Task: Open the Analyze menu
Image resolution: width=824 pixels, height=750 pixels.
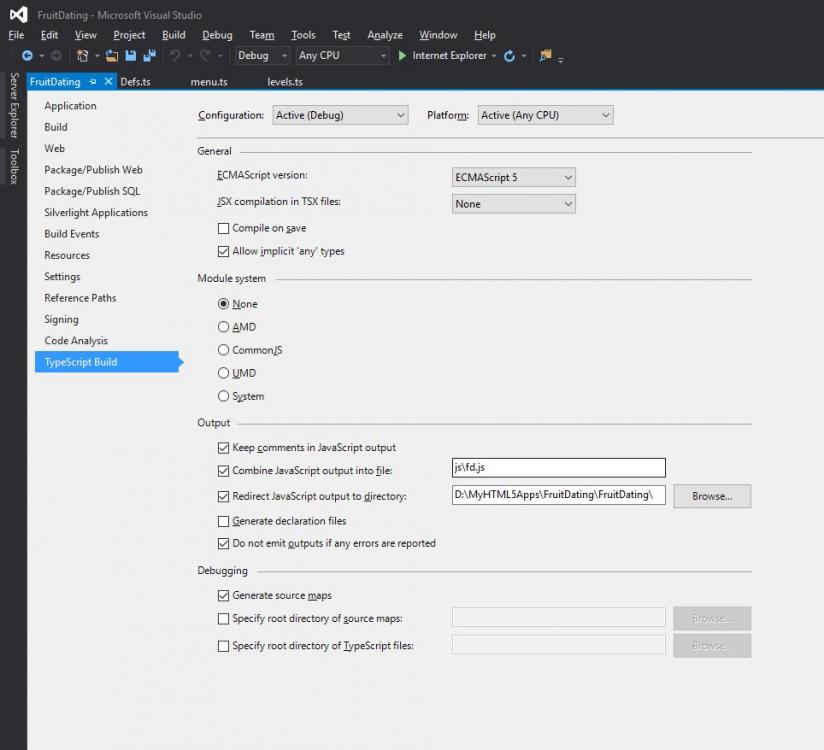Action: coord(385,35)
